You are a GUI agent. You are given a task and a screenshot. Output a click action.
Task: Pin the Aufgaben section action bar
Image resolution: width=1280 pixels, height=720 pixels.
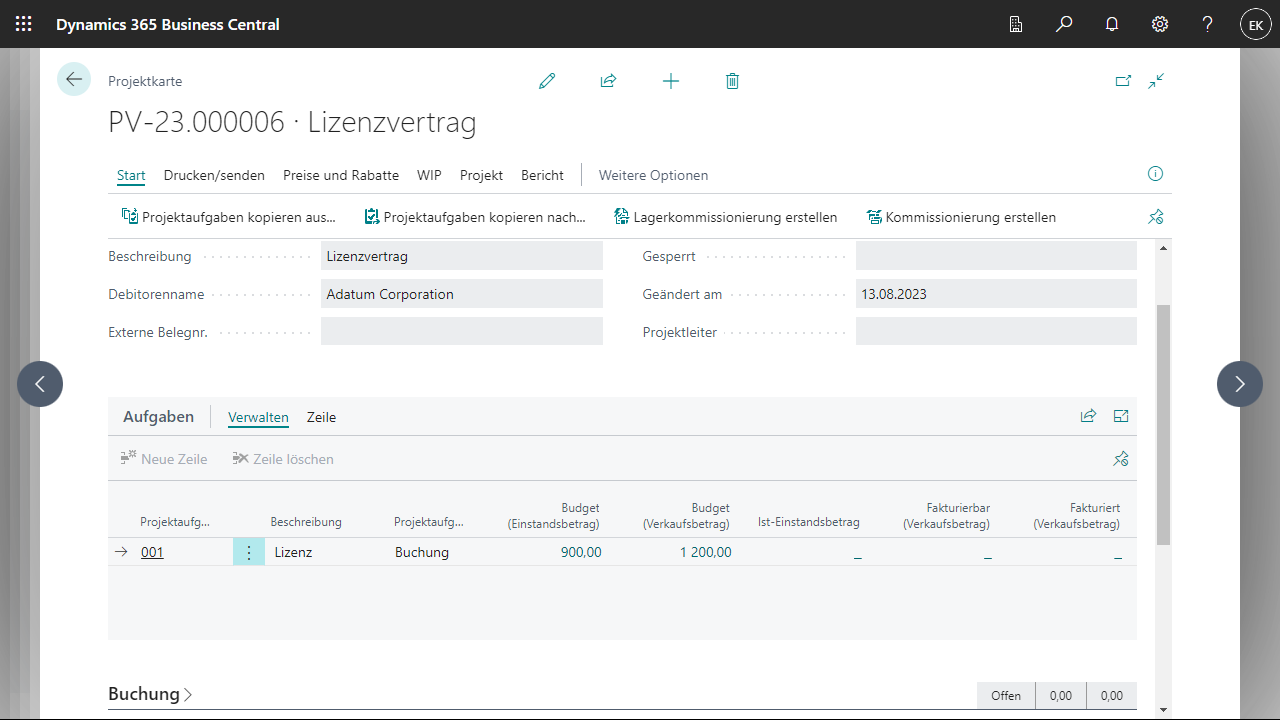coord(1121,459)
